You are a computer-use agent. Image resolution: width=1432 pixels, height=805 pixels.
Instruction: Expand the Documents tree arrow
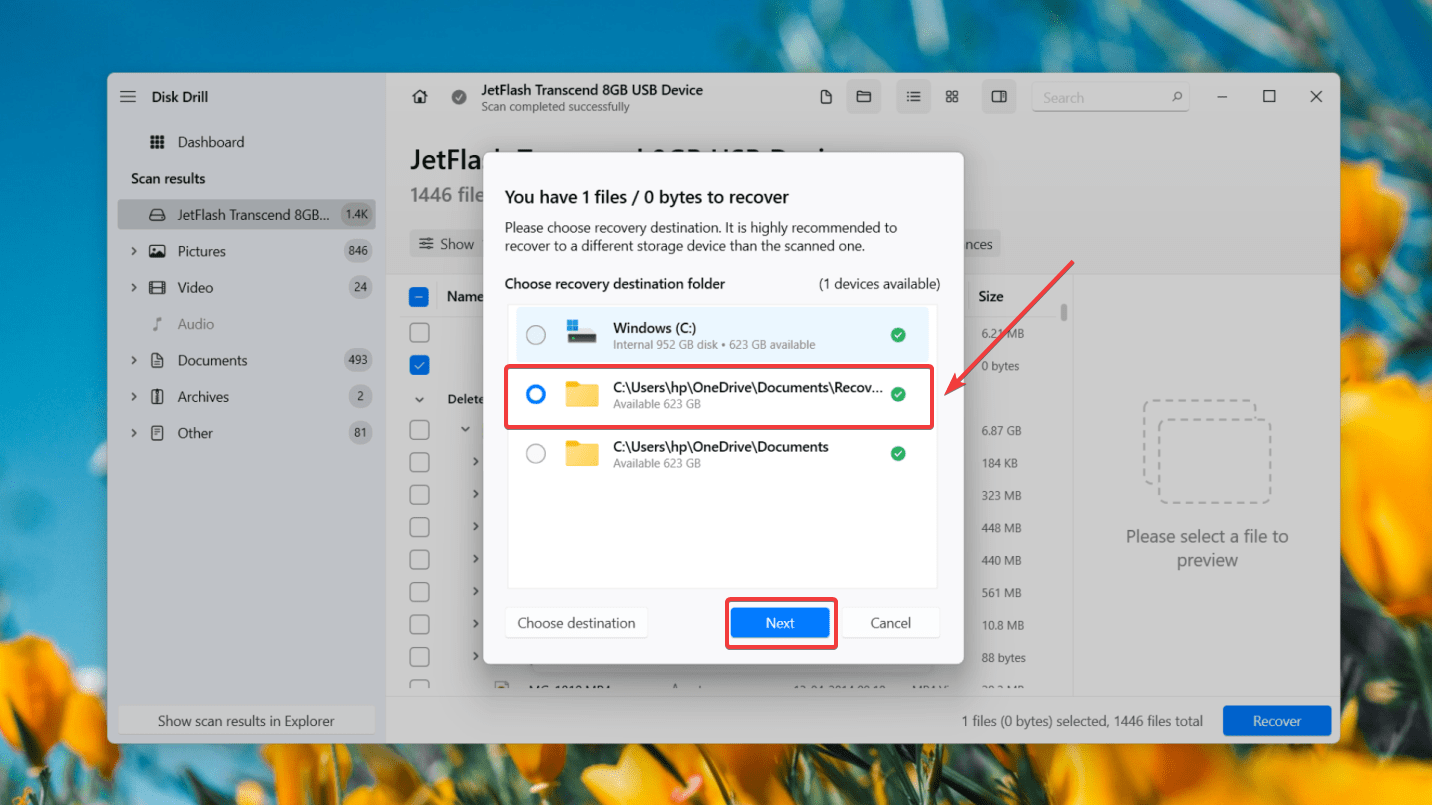coord(134,360)
